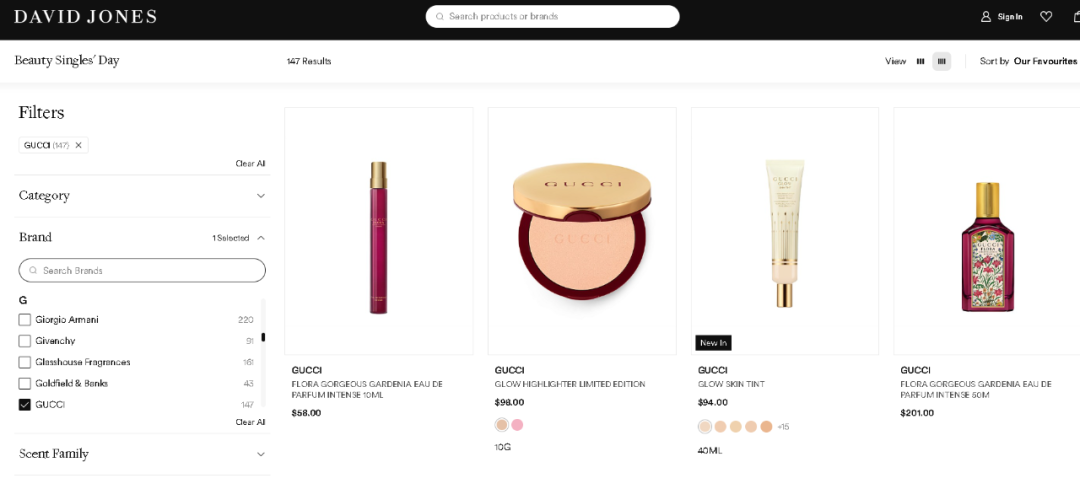Focus the Search Brands input field
The width and height of the screenshot is (1080, 489).
[x=150, y=271]
